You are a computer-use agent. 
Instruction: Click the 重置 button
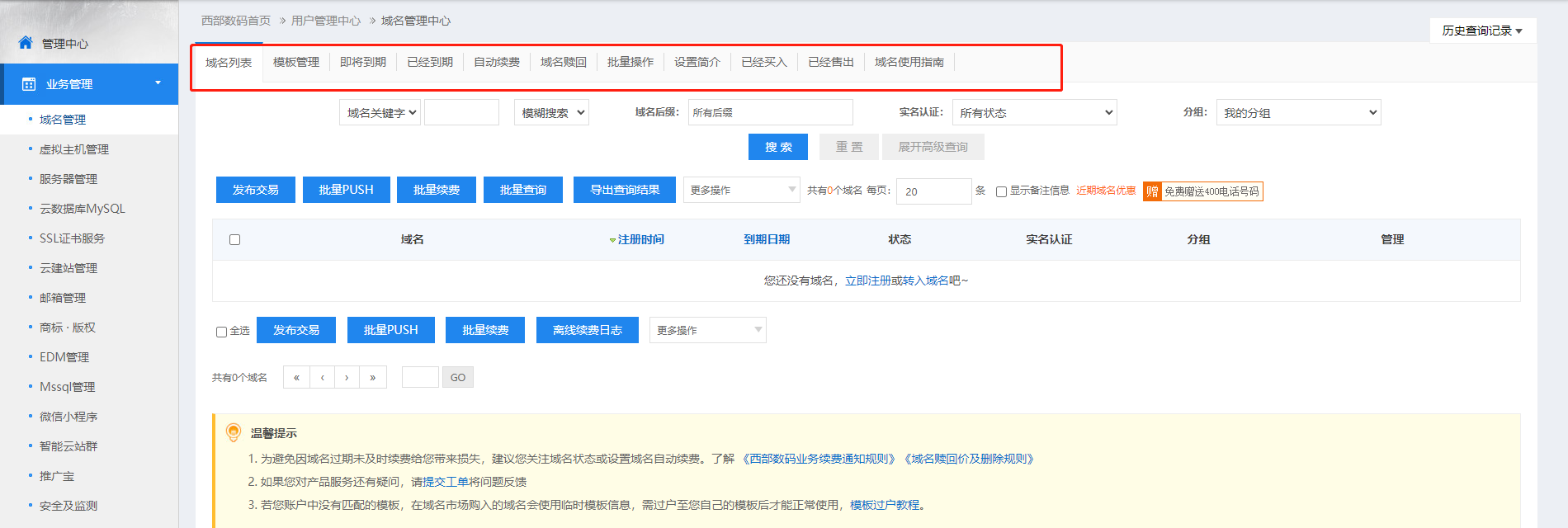(849, 147)
